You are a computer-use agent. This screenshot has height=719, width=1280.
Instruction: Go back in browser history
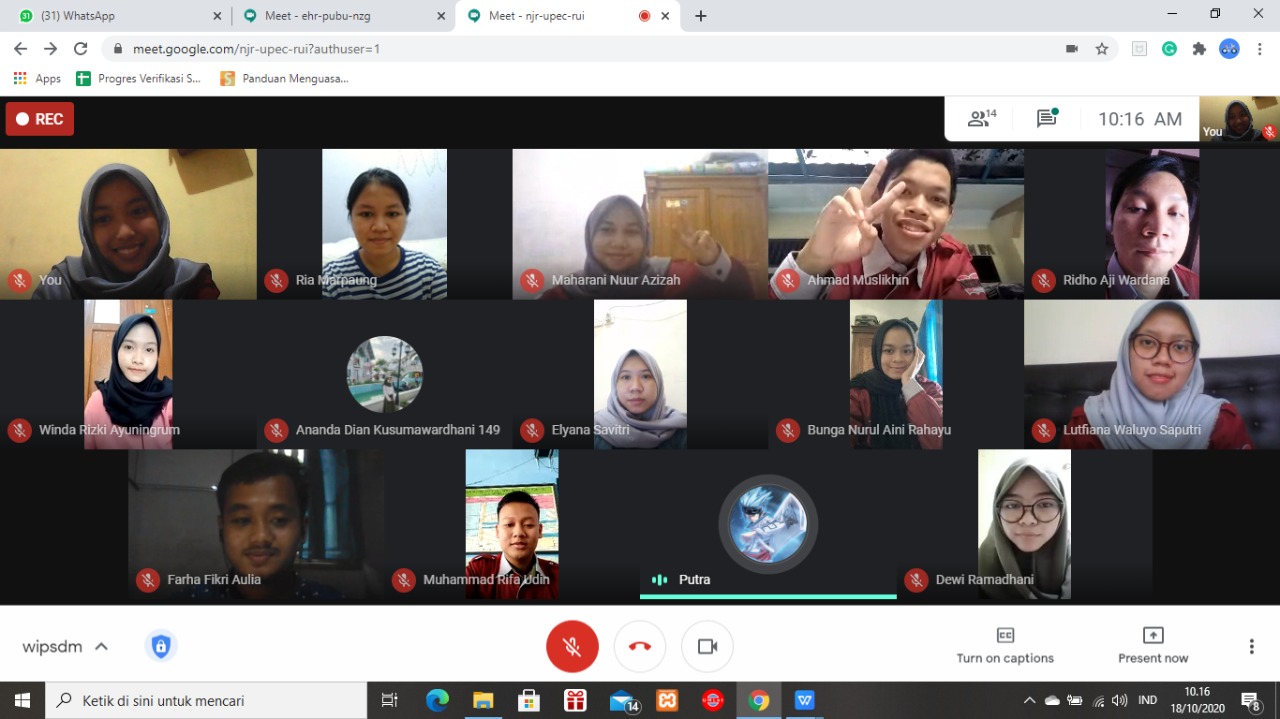coord(20,48)
